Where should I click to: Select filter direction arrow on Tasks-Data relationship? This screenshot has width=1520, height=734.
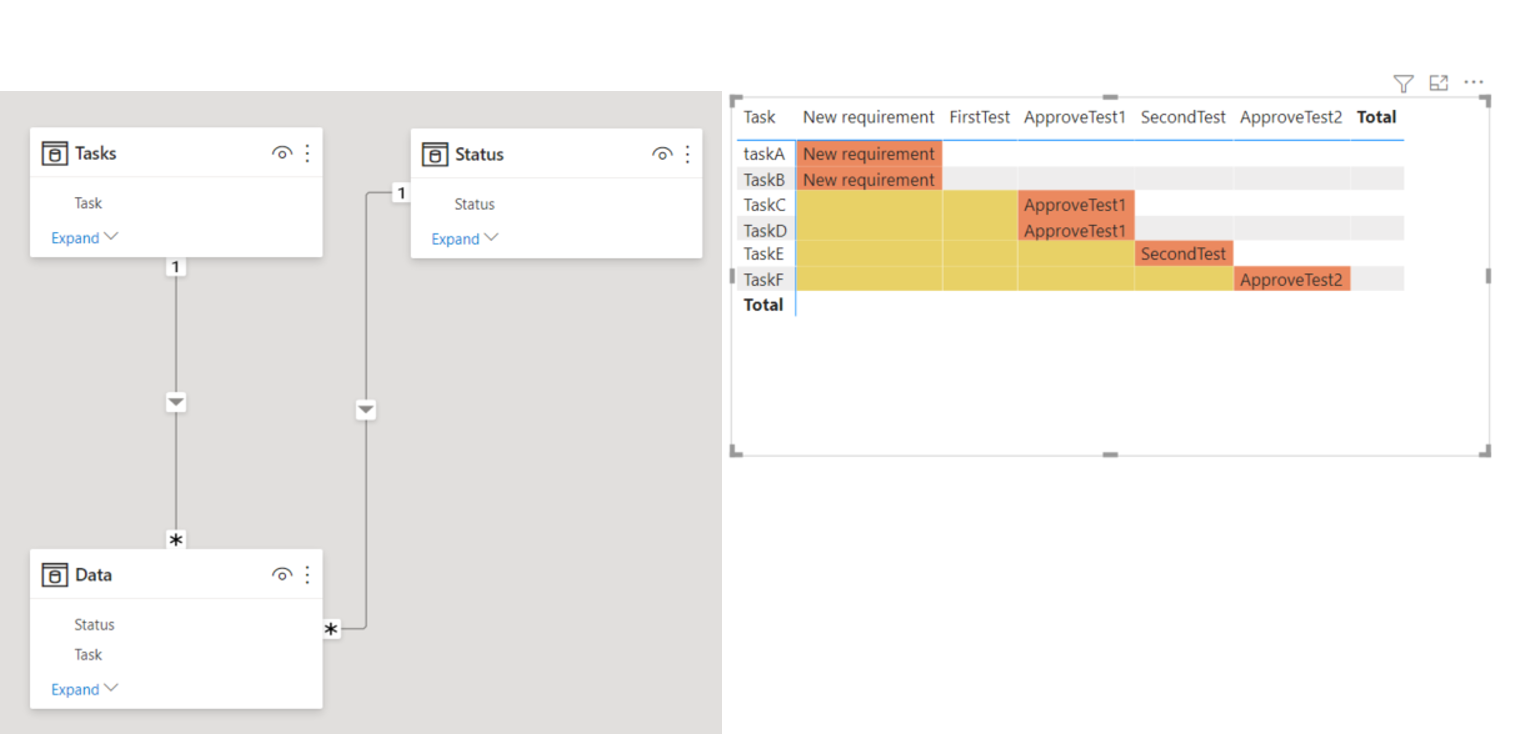[176, 402]
